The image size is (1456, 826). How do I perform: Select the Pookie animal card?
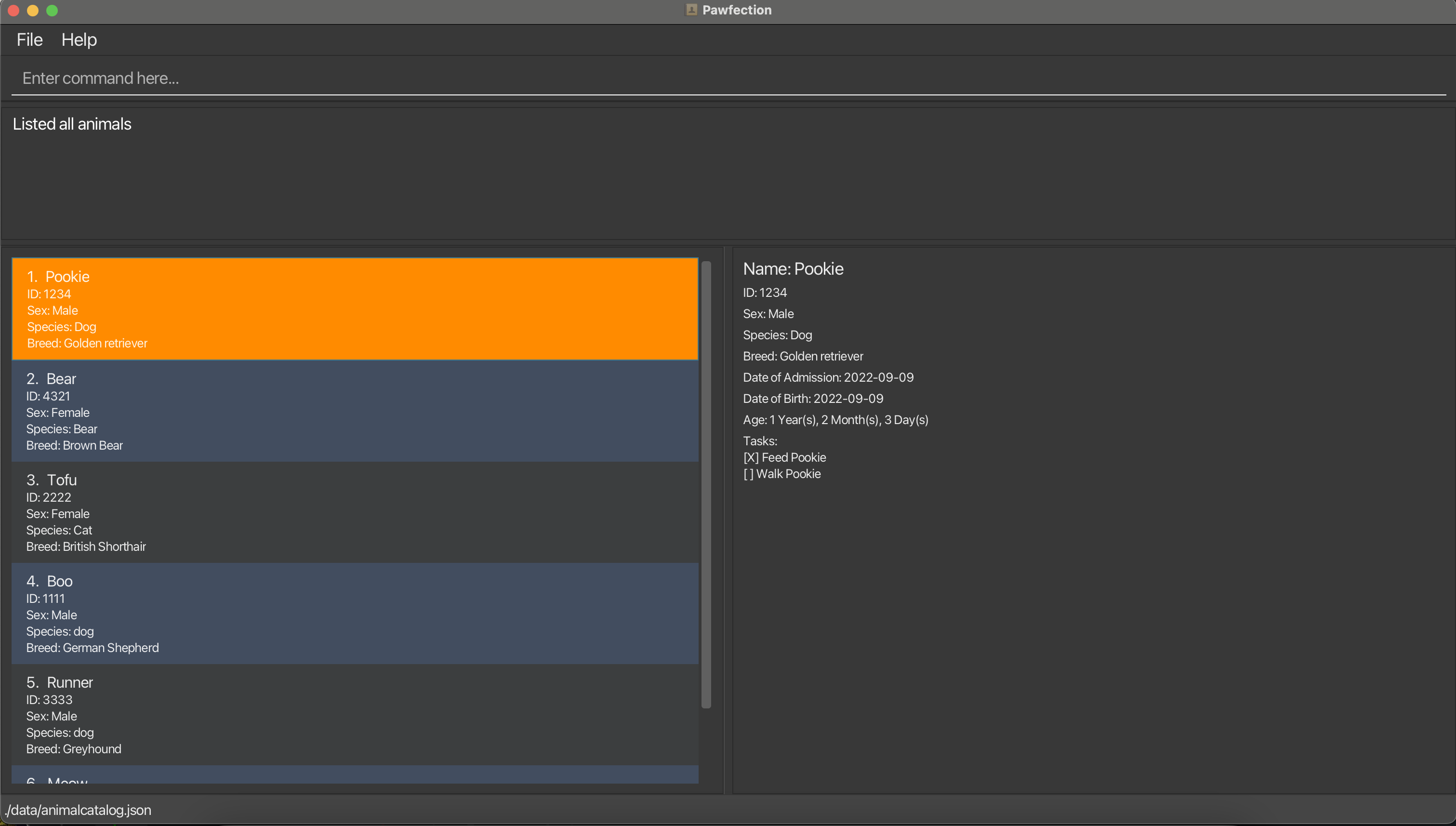coord(355,309)
